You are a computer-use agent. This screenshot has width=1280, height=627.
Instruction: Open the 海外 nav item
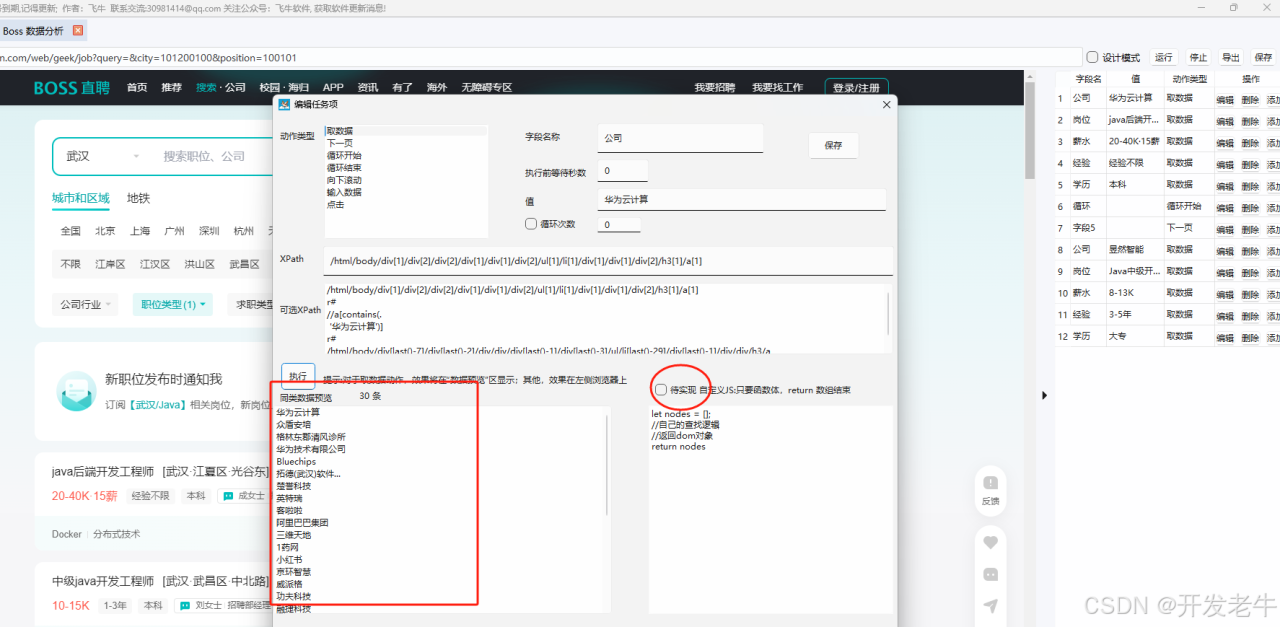tap(437, 88)
